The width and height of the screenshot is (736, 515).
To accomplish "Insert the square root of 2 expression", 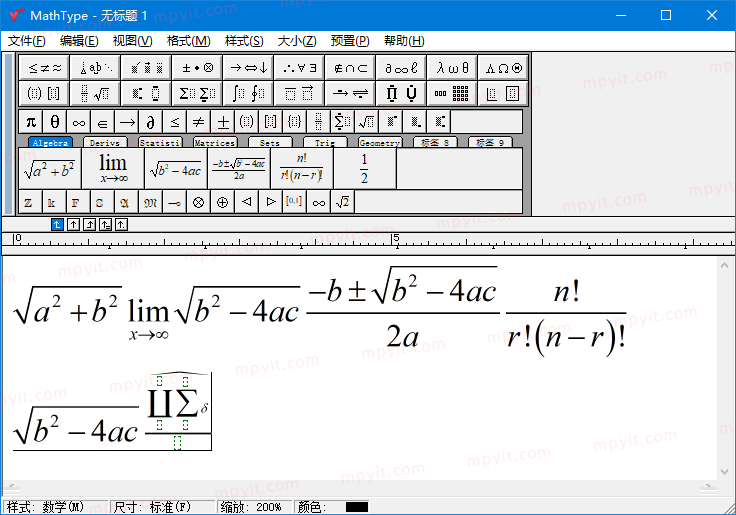I will (343, 202).
